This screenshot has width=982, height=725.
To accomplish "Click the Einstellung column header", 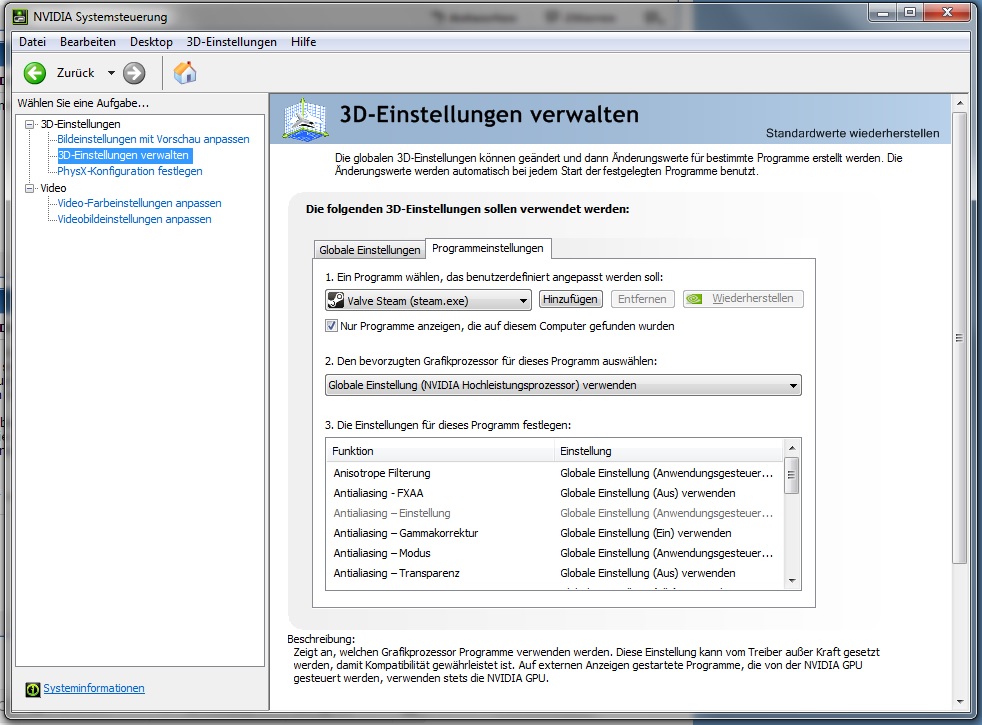I will click(x=669, y=451).
